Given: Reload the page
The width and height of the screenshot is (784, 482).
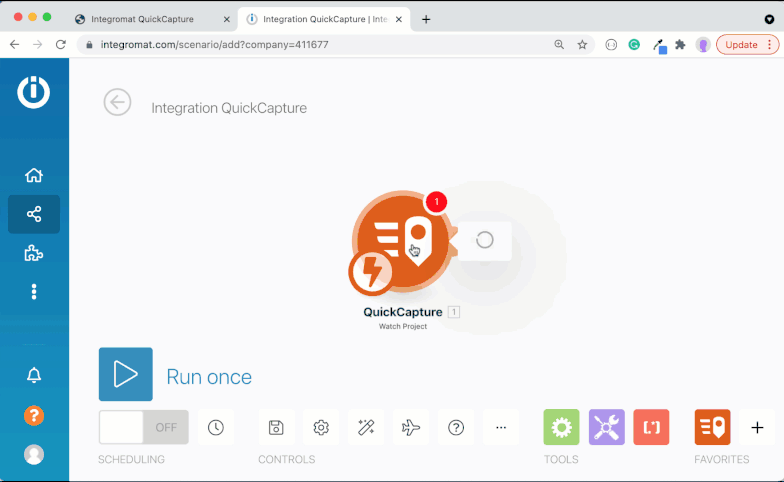Looking at the screenshot, I should coord(60,44).
